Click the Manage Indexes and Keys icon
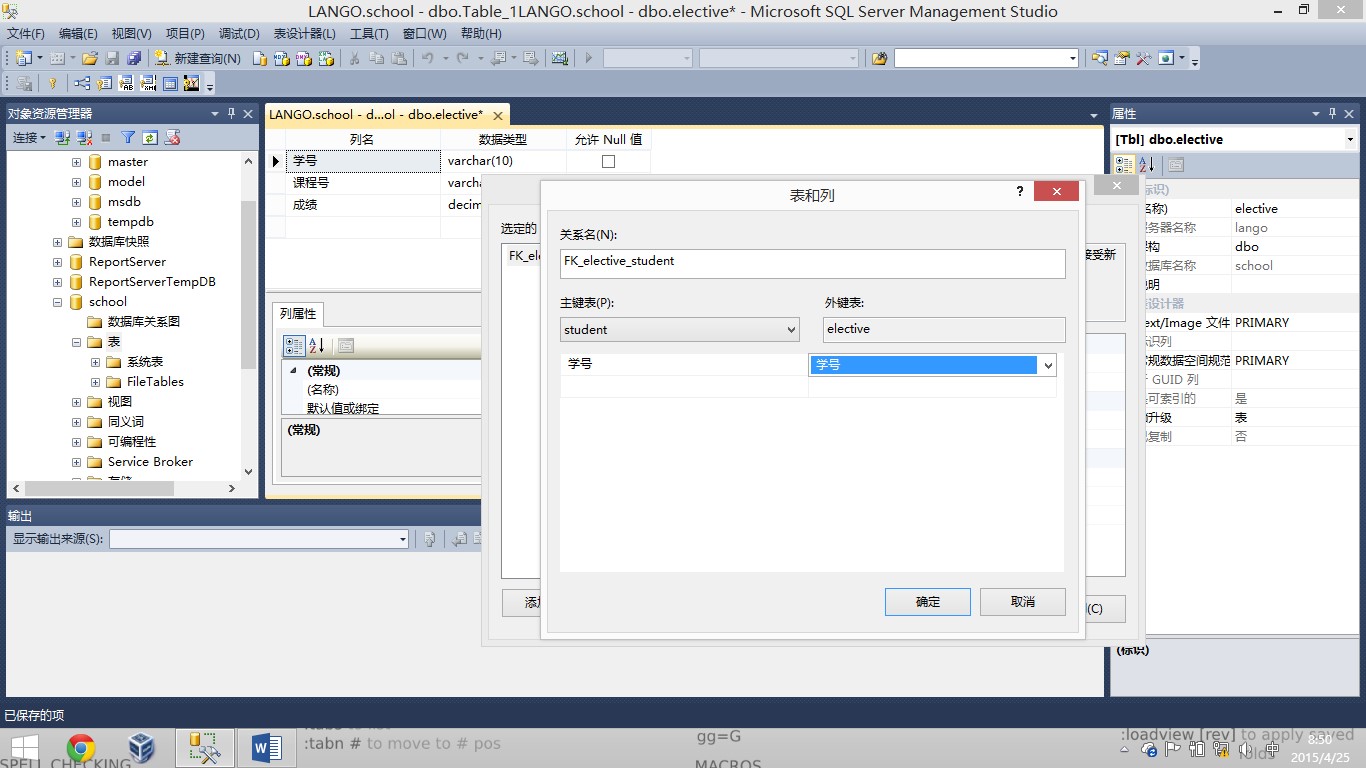Screen dimensions: 1366x768 tap(104, 83)
